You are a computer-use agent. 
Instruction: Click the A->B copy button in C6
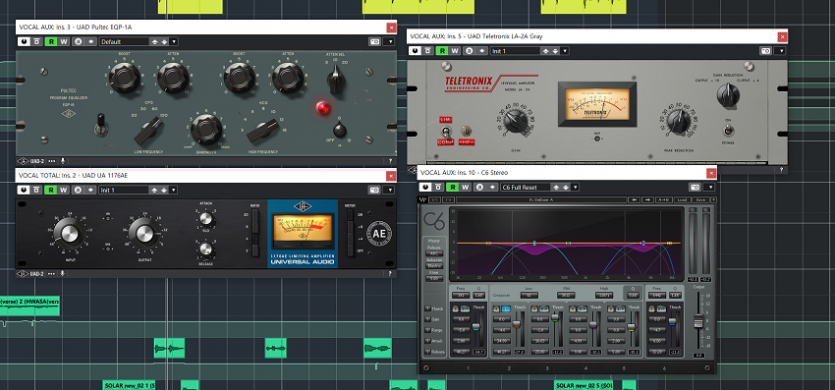click(x=664, y=200)
